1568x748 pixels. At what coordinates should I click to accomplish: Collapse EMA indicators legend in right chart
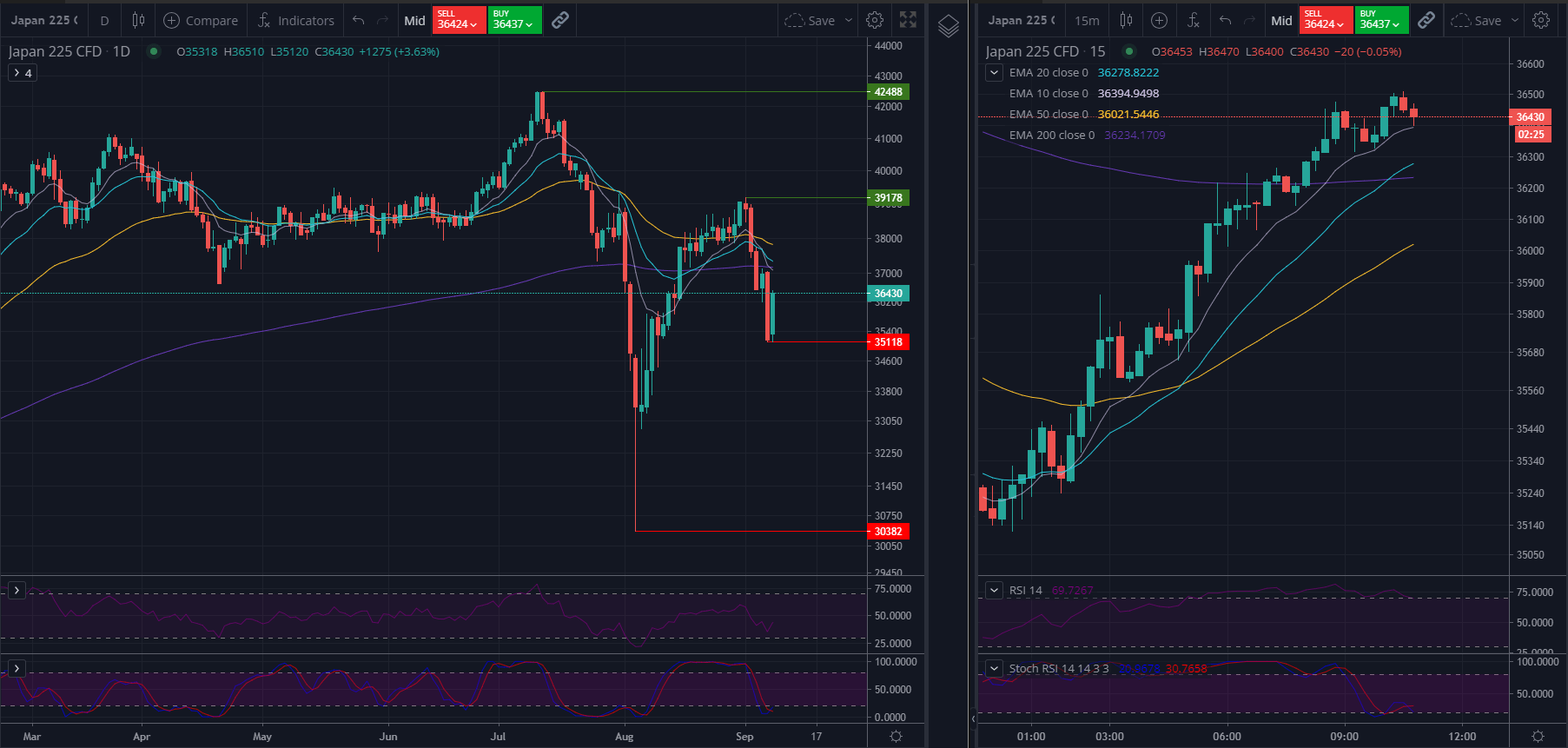995,73
